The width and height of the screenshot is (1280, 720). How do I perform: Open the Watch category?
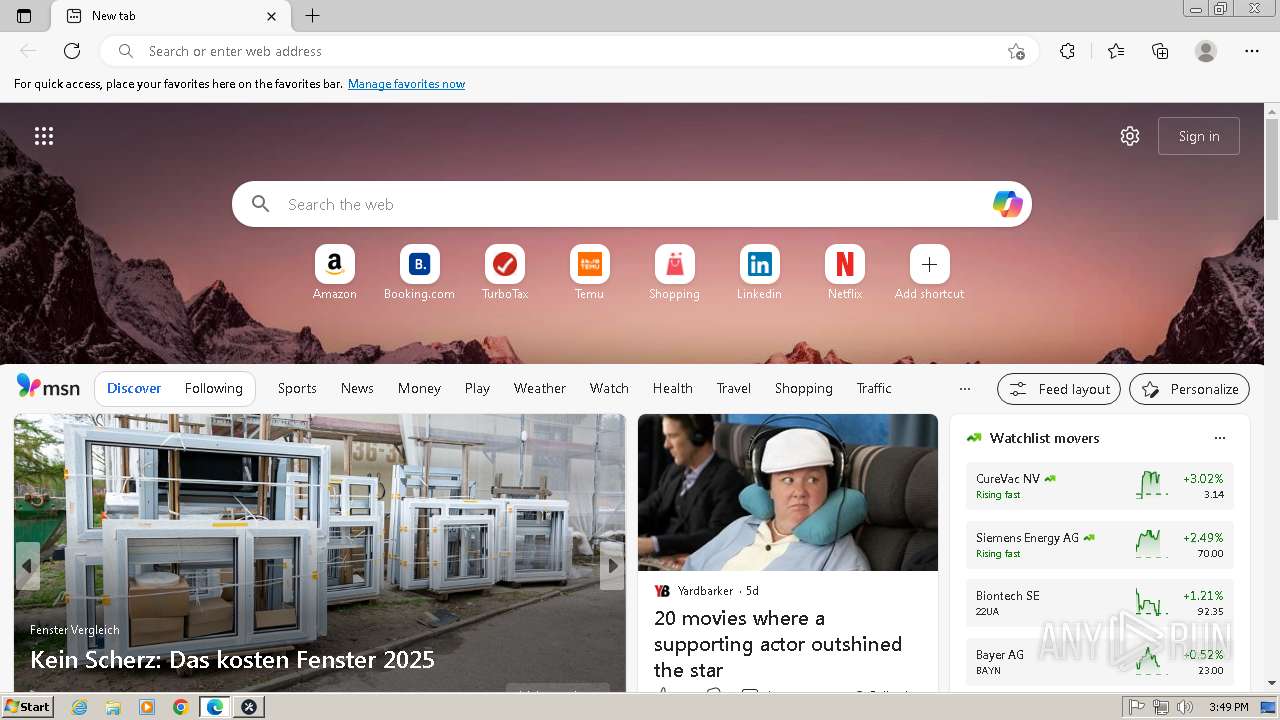(609, 388)
